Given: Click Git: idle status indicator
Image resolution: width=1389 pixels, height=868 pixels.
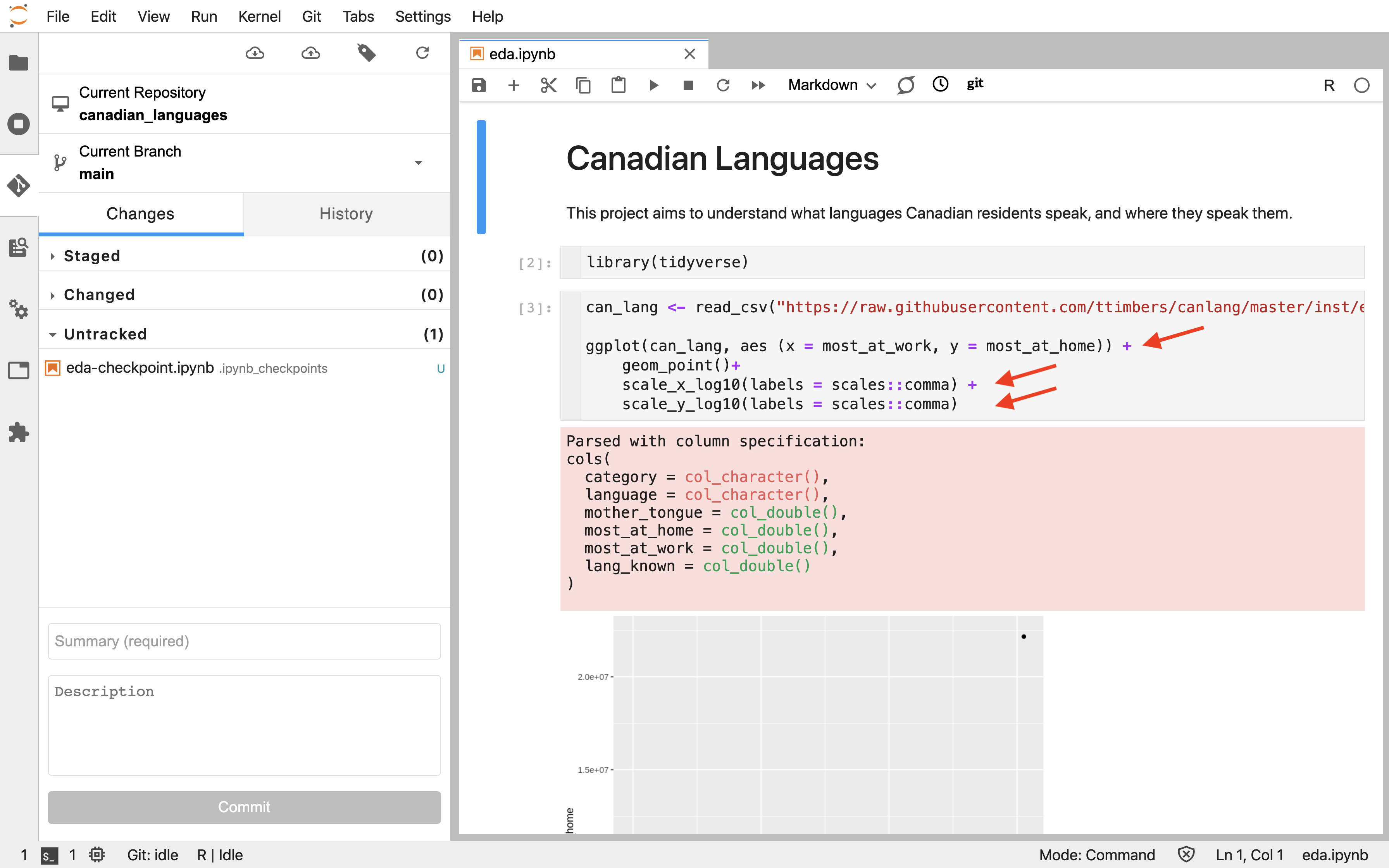Looking at the screenshot, I should pyautogui.click(x=153, y=855).
